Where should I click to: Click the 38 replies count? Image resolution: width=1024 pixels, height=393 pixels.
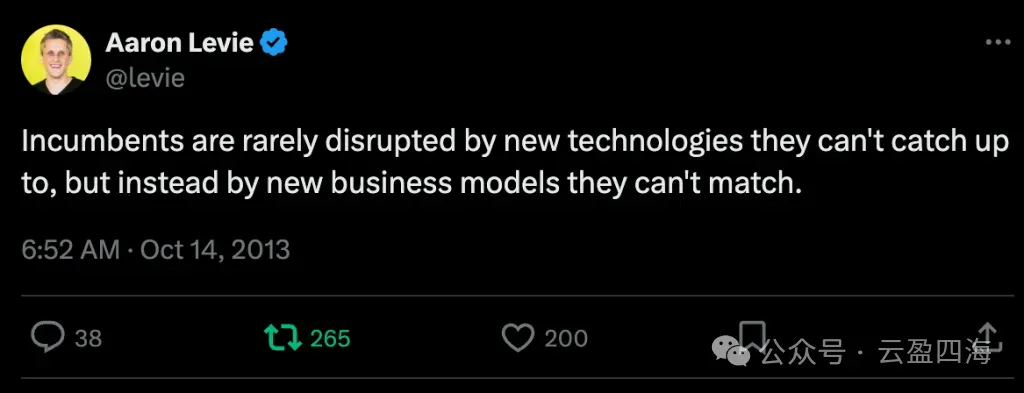88,338
